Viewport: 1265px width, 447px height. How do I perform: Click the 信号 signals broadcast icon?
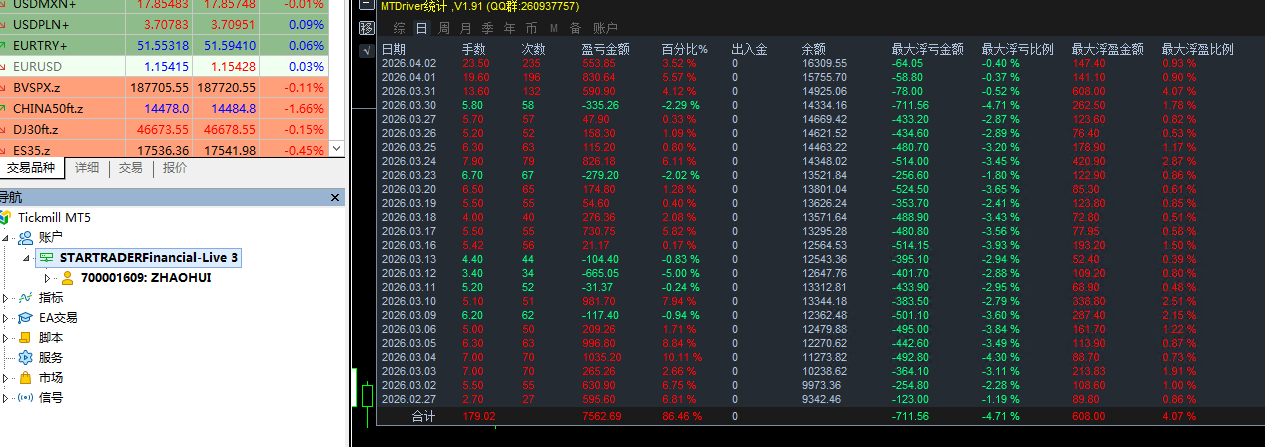26,397
